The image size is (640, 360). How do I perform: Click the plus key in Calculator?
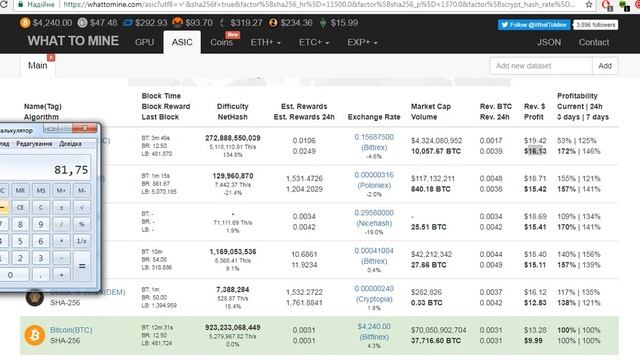tap(61, 275)
